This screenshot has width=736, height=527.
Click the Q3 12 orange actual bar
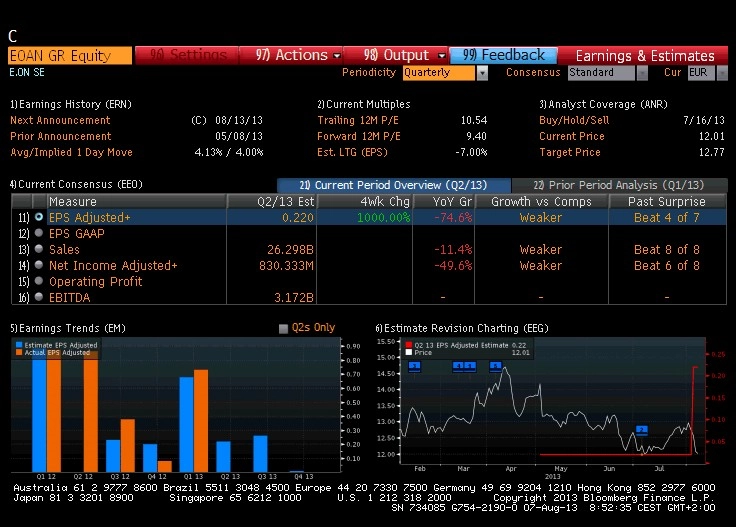[x=128, y=446]
